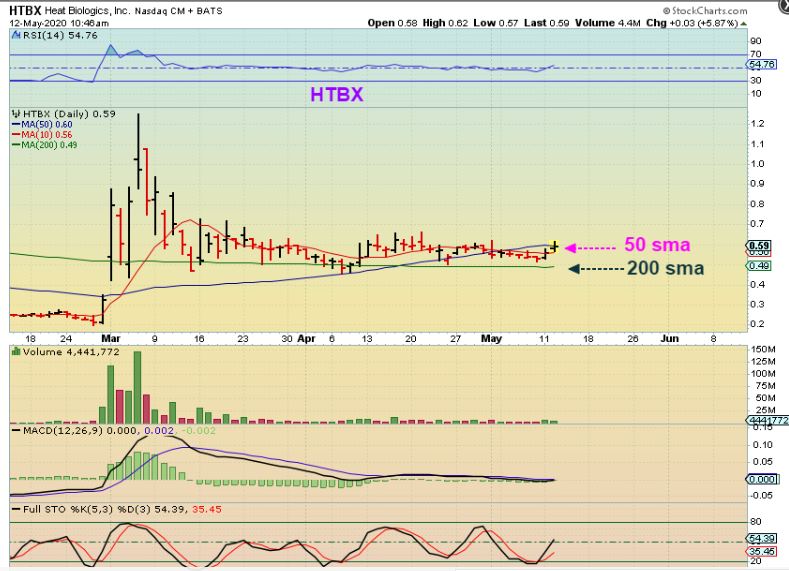Click the 35.45 stochastic %D axis tag
This screenshot has height=571, width=789.
point(762,551)
